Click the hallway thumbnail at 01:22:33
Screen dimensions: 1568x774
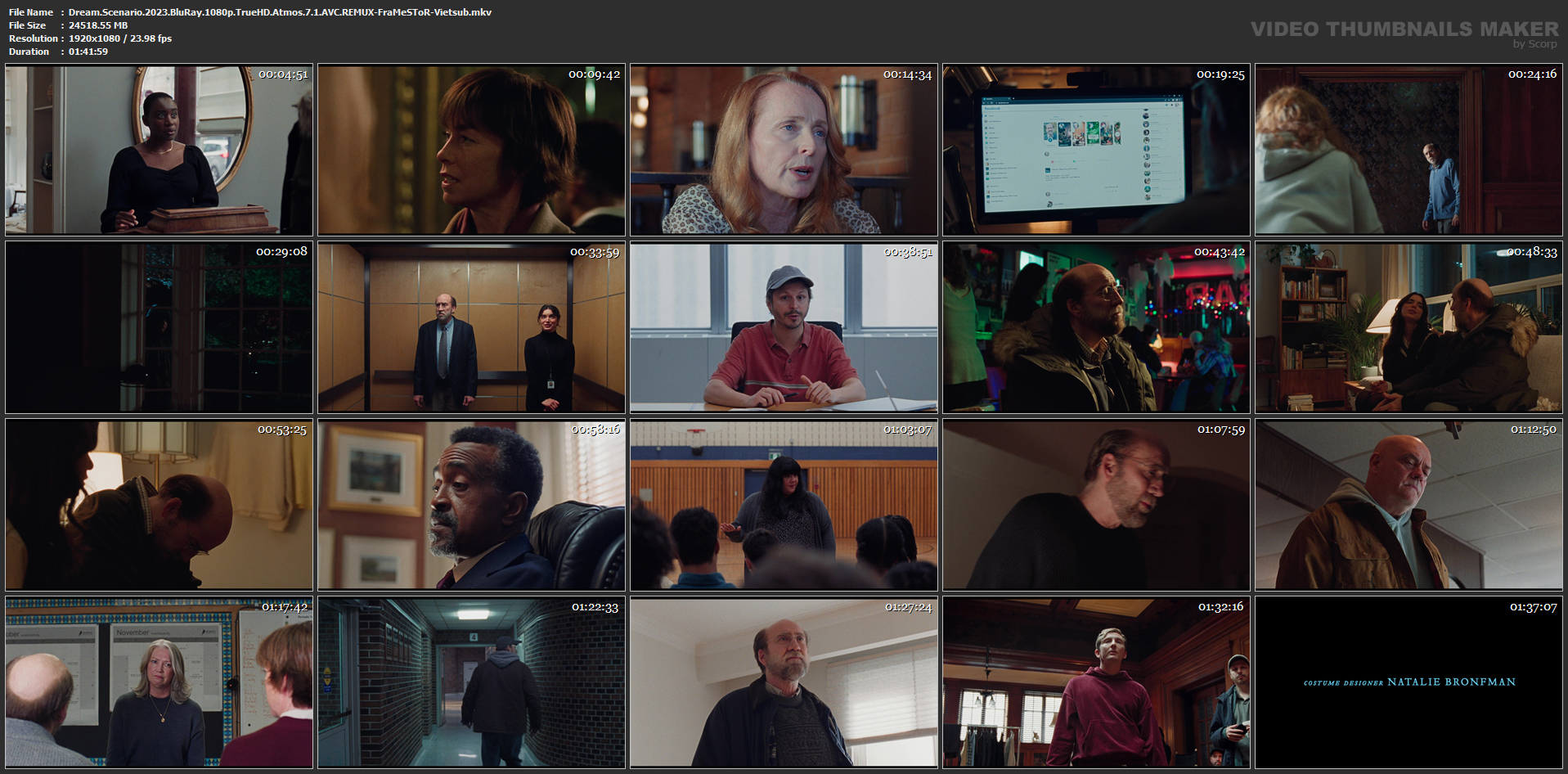[x=471, y=682]
